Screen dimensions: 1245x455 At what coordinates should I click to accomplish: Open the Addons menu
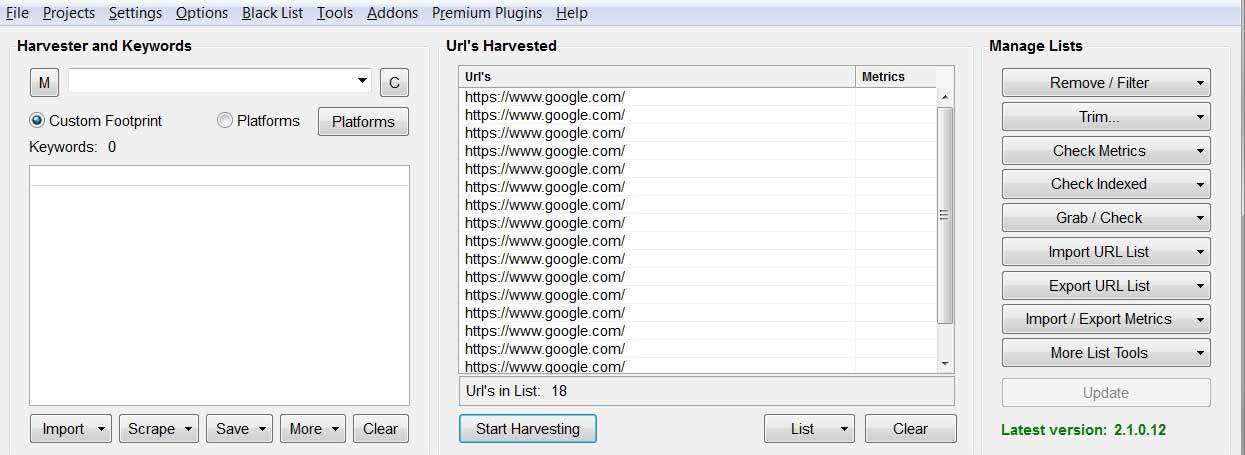click(x=392, y=13)
